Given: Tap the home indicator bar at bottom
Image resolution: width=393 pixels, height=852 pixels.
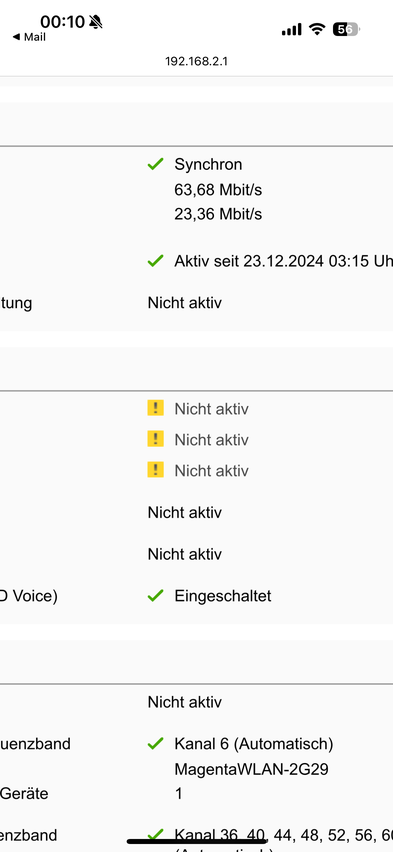Looking at the screenshot, I should [x=197, y=842].
